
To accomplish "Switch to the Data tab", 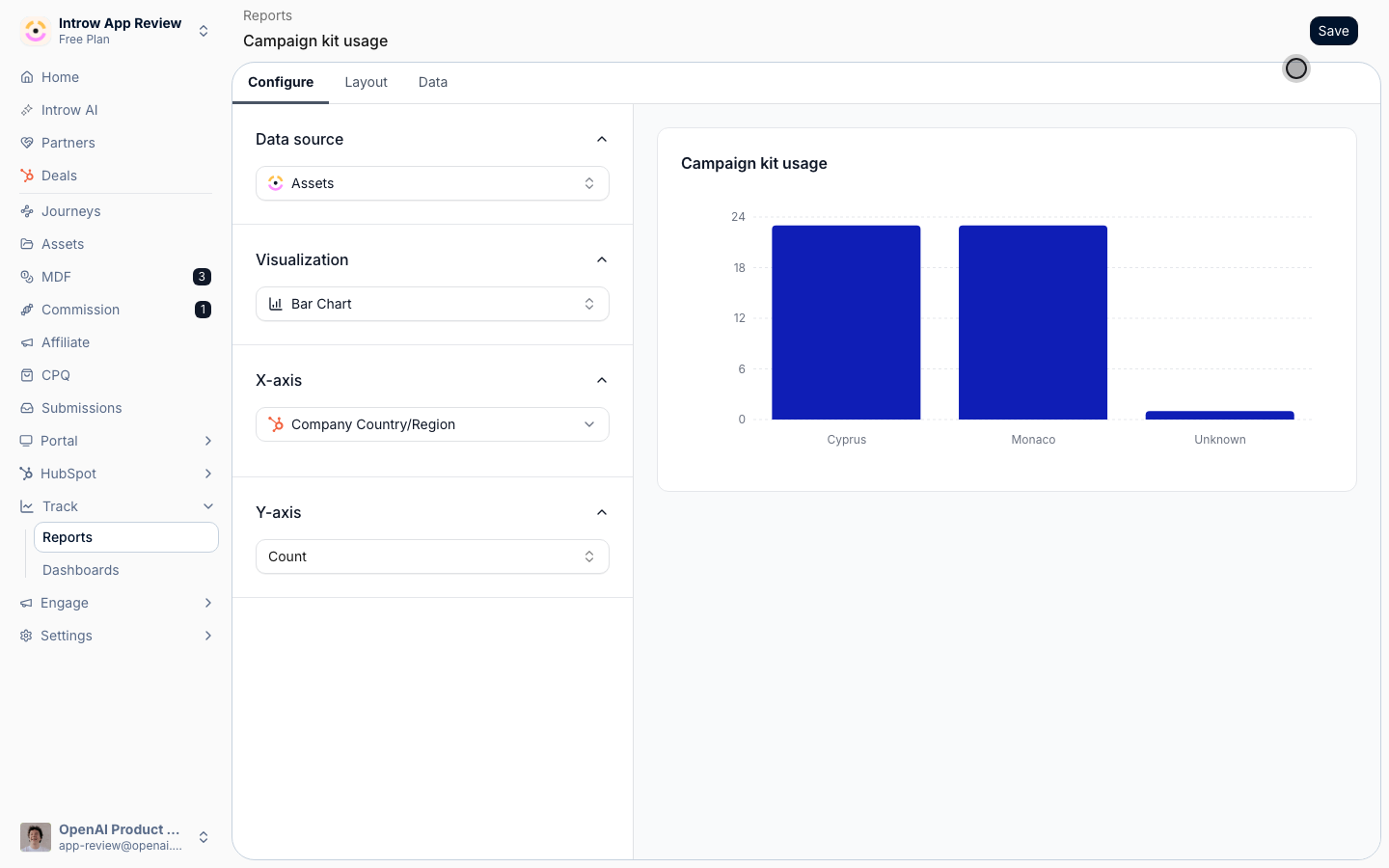I will pyautogui.click(x=433, y=82).
